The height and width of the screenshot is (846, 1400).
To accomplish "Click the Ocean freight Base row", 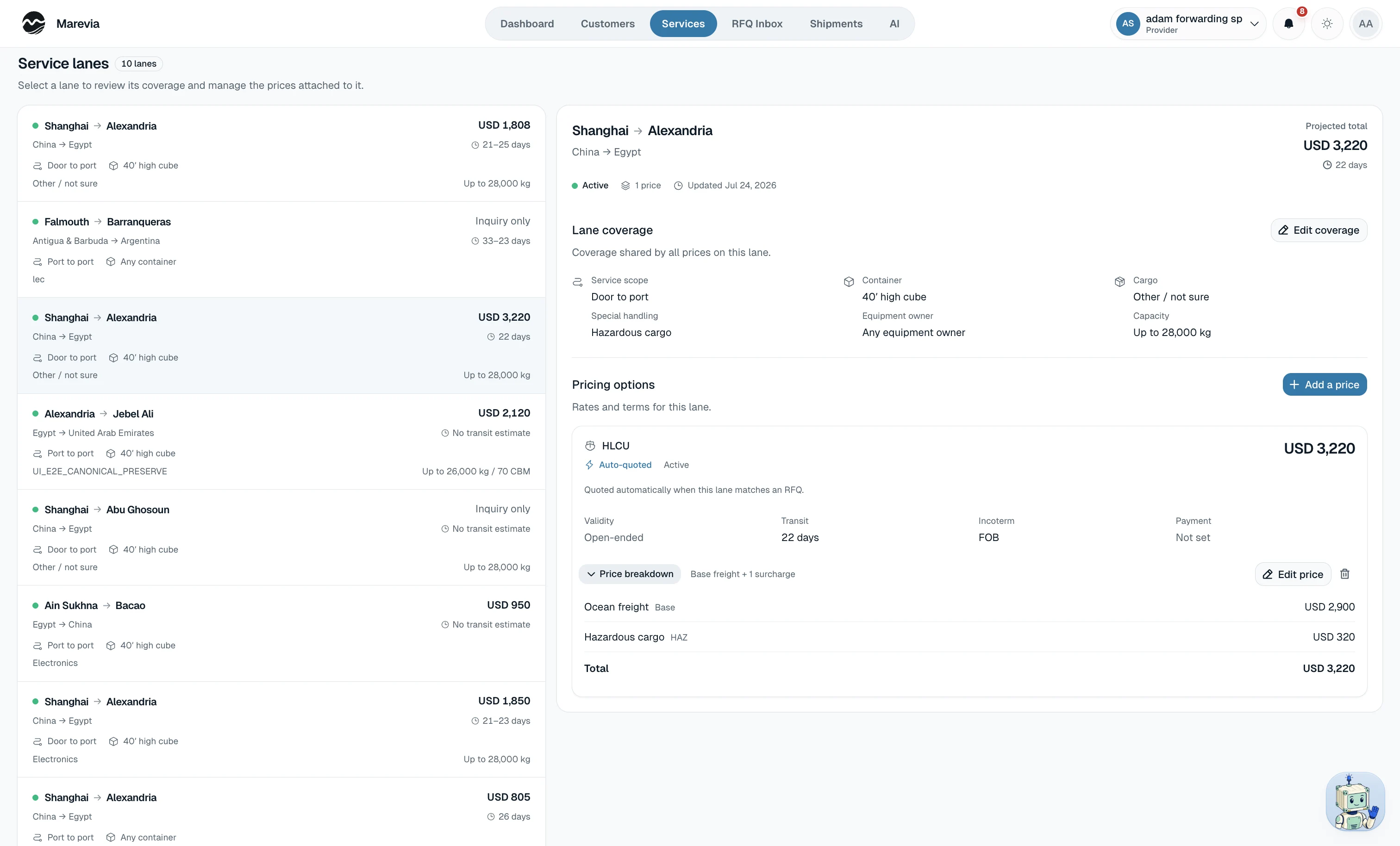I will click(969, 607).
